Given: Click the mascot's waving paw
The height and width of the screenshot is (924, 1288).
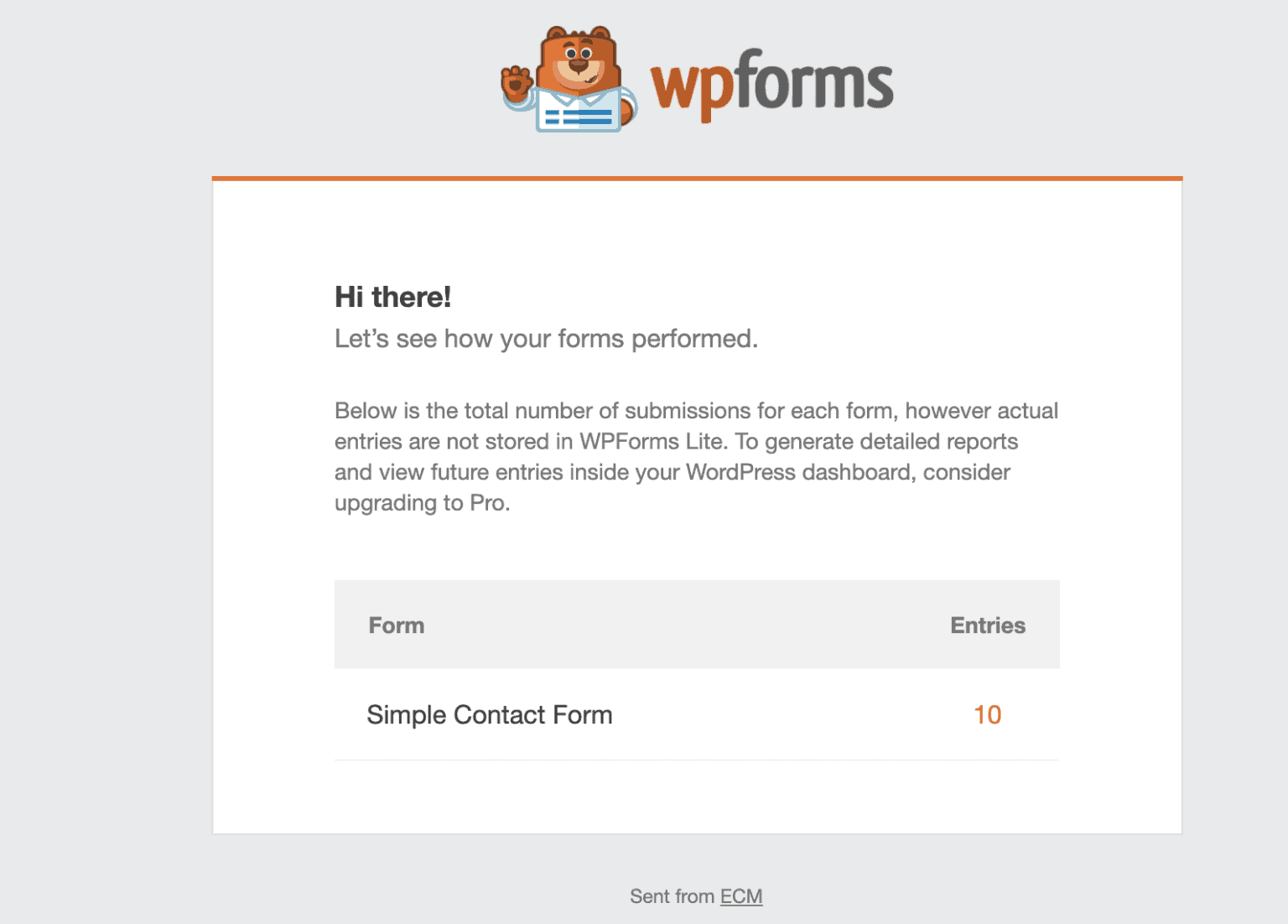Looking at the screenshot, I should pos(516,83).
